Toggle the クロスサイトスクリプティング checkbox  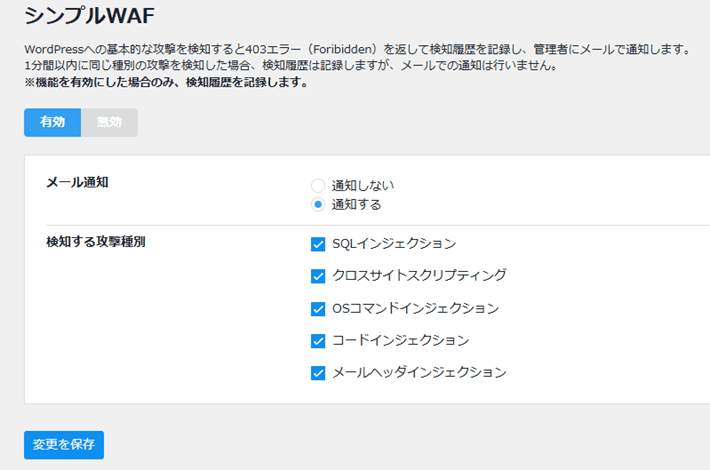tap(318, 276)
